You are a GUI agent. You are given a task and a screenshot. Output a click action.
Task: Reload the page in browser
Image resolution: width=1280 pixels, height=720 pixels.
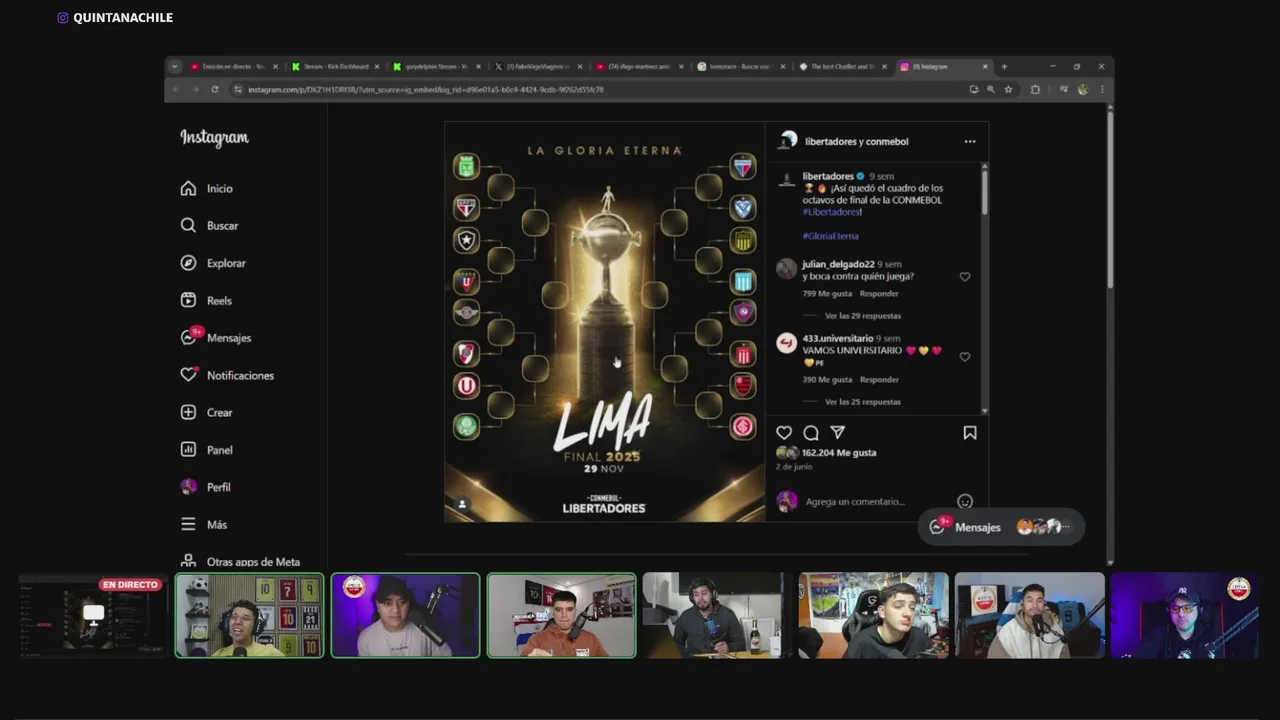215,89
